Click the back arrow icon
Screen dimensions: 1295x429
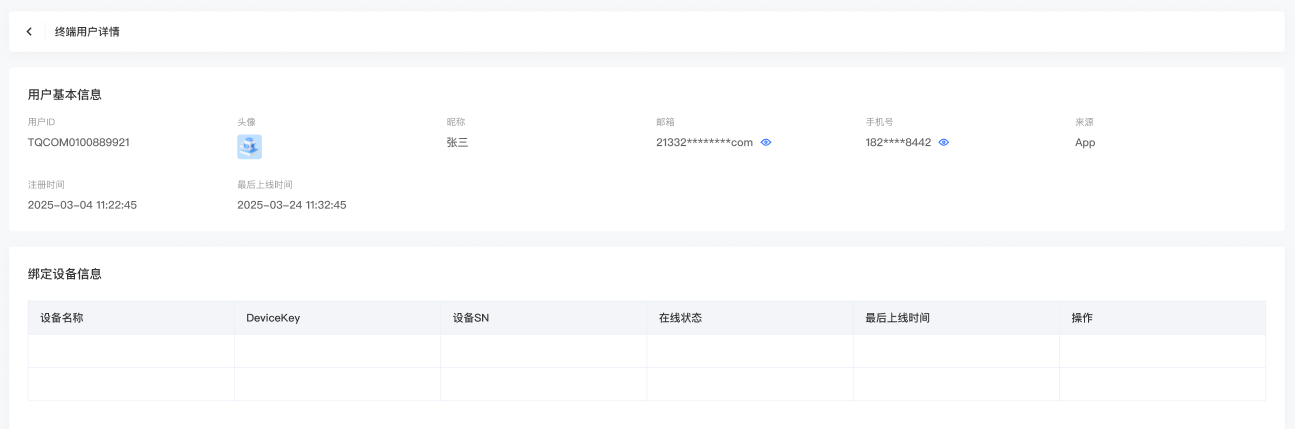[29, 32]
